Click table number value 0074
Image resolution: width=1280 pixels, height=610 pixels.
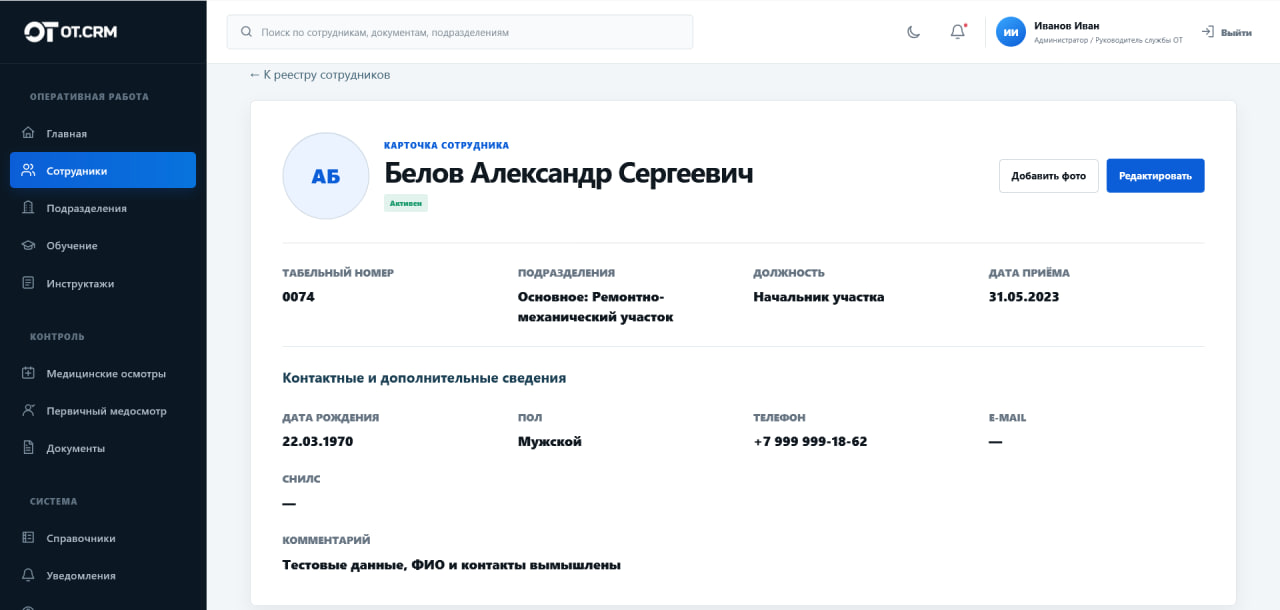[299, 297]
